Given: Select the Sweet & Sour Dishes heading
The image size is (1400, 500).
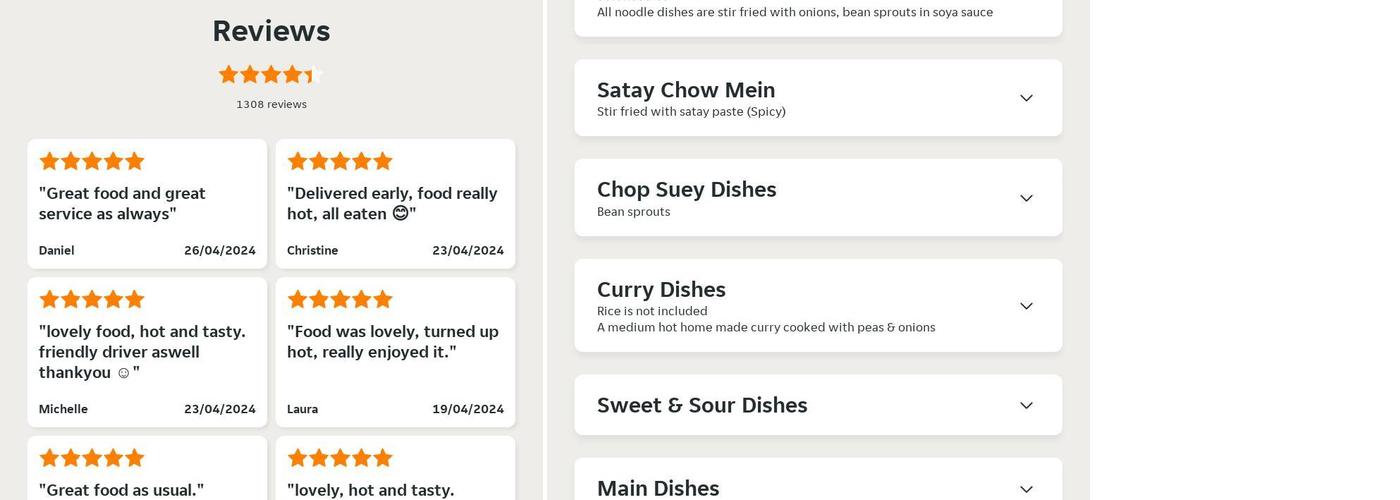Looking at the screenshot, I should tap(702, 405).
